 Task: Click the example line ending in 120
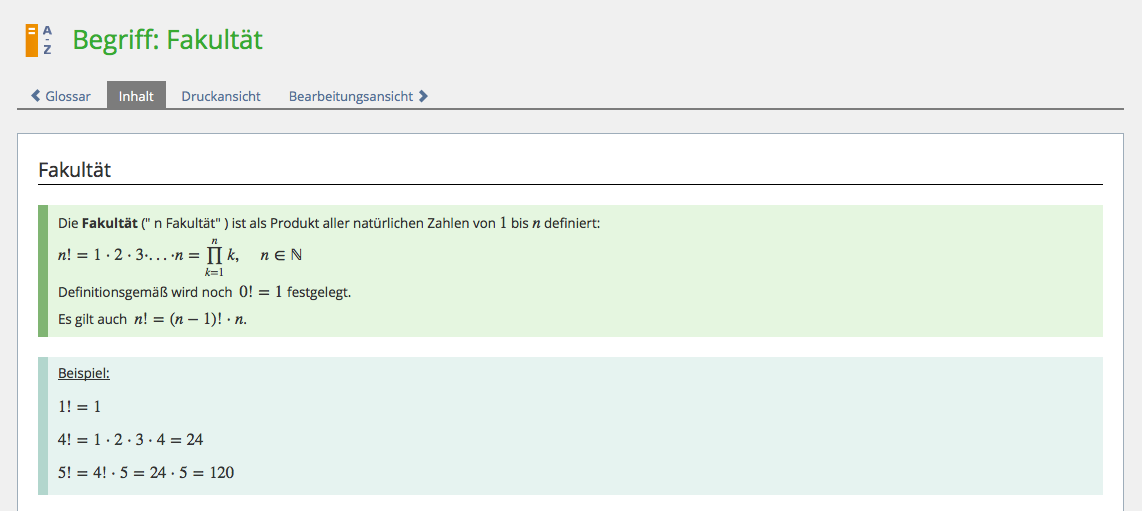146,472
